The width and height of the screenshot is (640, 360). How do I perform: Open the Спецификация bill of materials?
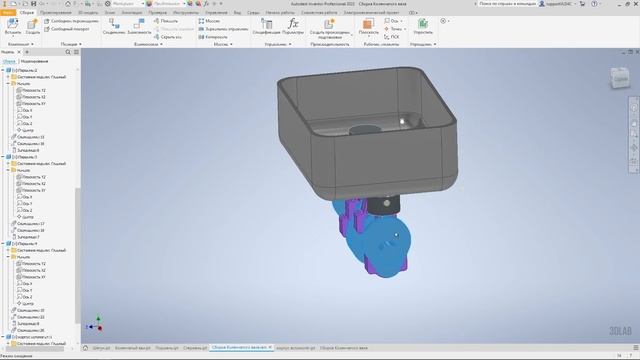(266, 26)
